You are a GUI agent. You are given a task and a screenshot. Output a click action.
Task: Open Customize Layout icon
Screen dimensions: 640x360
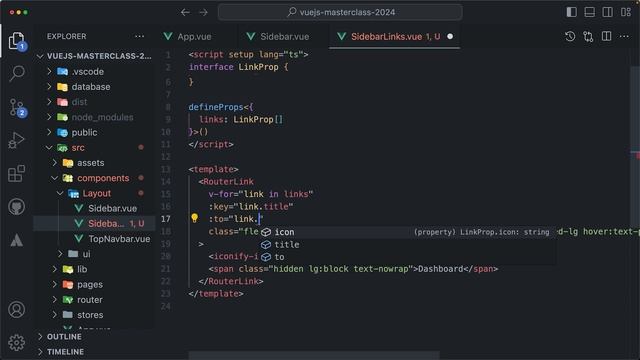coord(626,12)
